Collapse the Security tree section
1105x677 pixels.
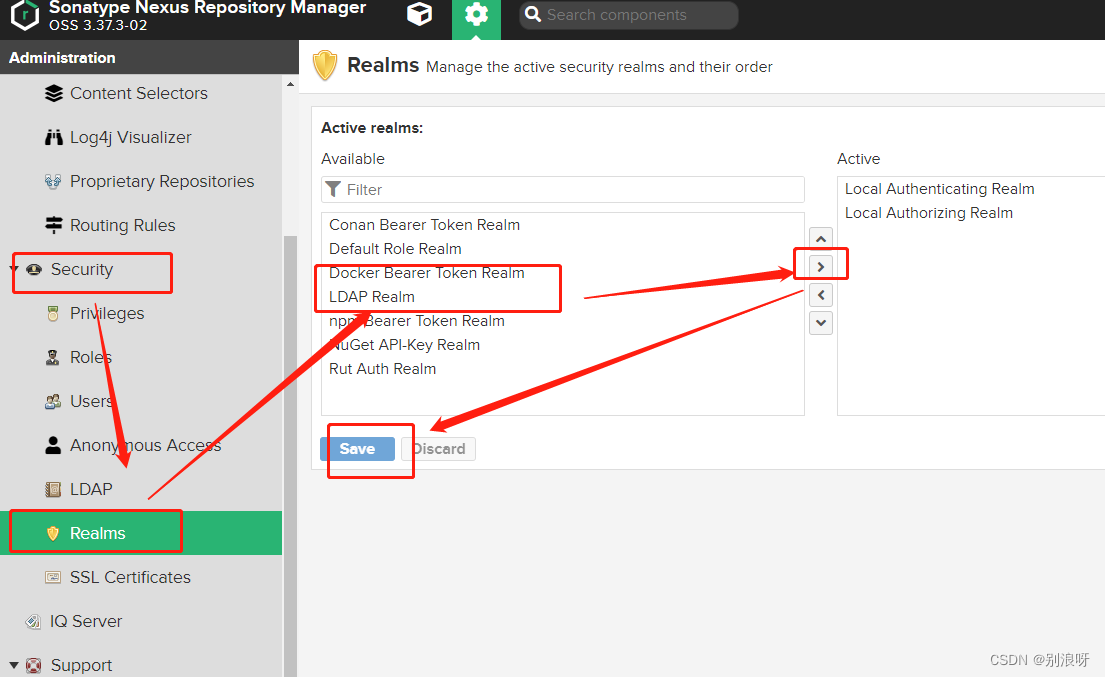point(14,269)
